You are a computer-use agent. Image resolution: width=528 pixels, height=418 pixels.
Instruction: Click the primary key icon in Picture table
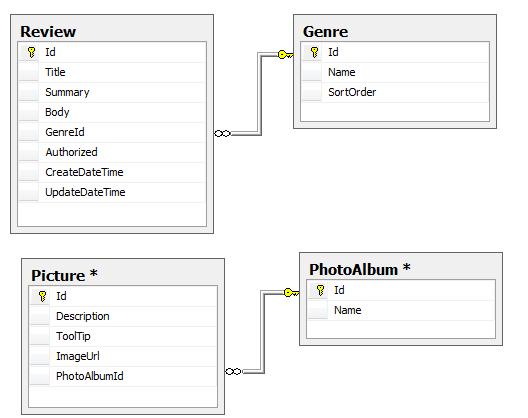pyautogui.click(x=42, y=296)
